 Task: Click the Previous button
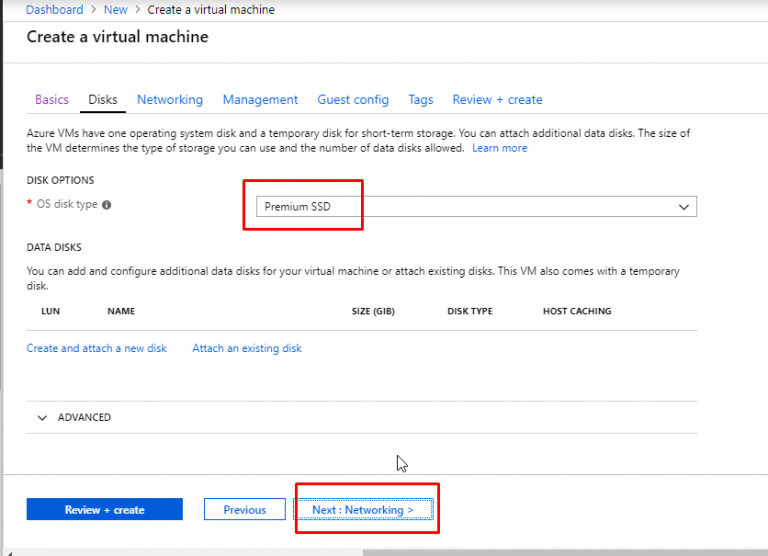click(245, 510)
